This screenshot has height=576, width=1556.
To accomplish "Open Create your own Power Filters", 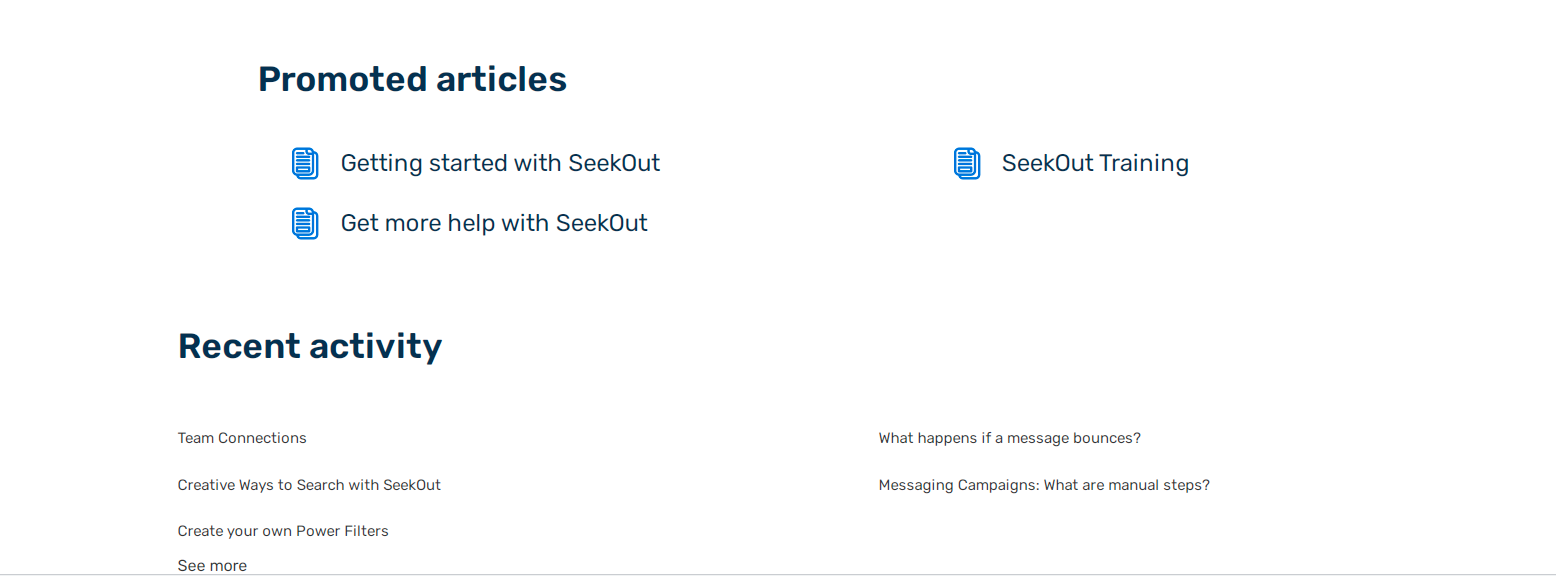I will 283,531.
